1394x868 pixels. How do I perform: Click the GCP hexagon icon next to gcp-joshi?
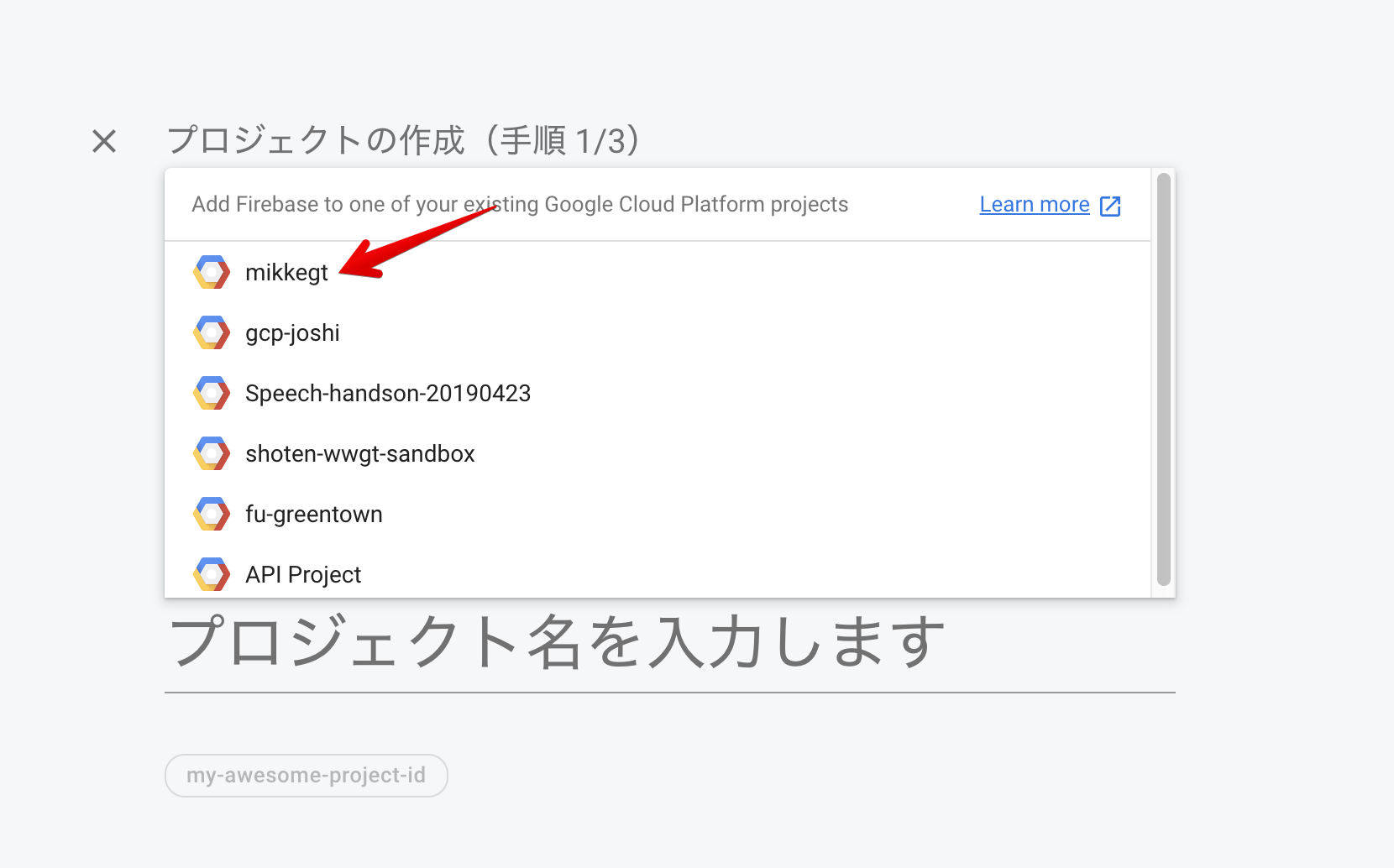click(x=212, y=332)
